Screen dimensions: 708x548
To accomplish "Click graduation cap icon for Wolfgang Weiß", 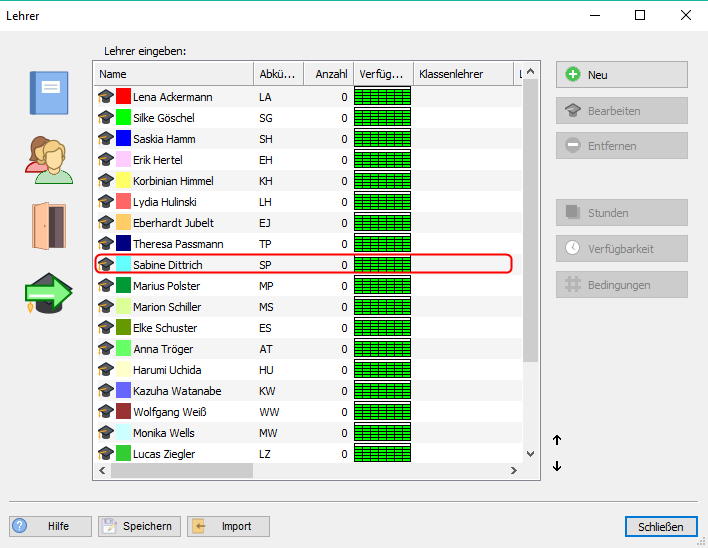I will pyautogui.click(x=106, y=411).
